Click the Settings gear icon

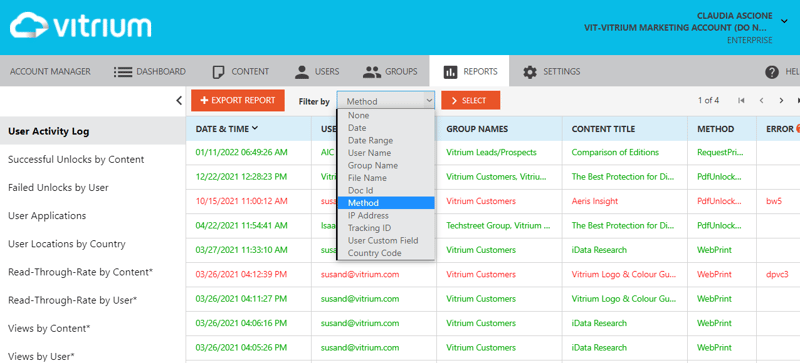pyautogui.click(x=530, y=72)
